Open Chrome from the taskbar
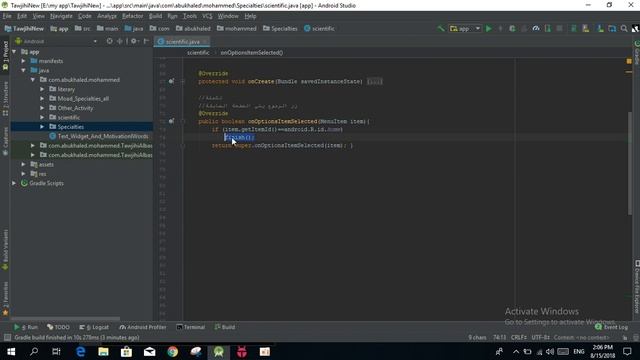 (173, 351)
